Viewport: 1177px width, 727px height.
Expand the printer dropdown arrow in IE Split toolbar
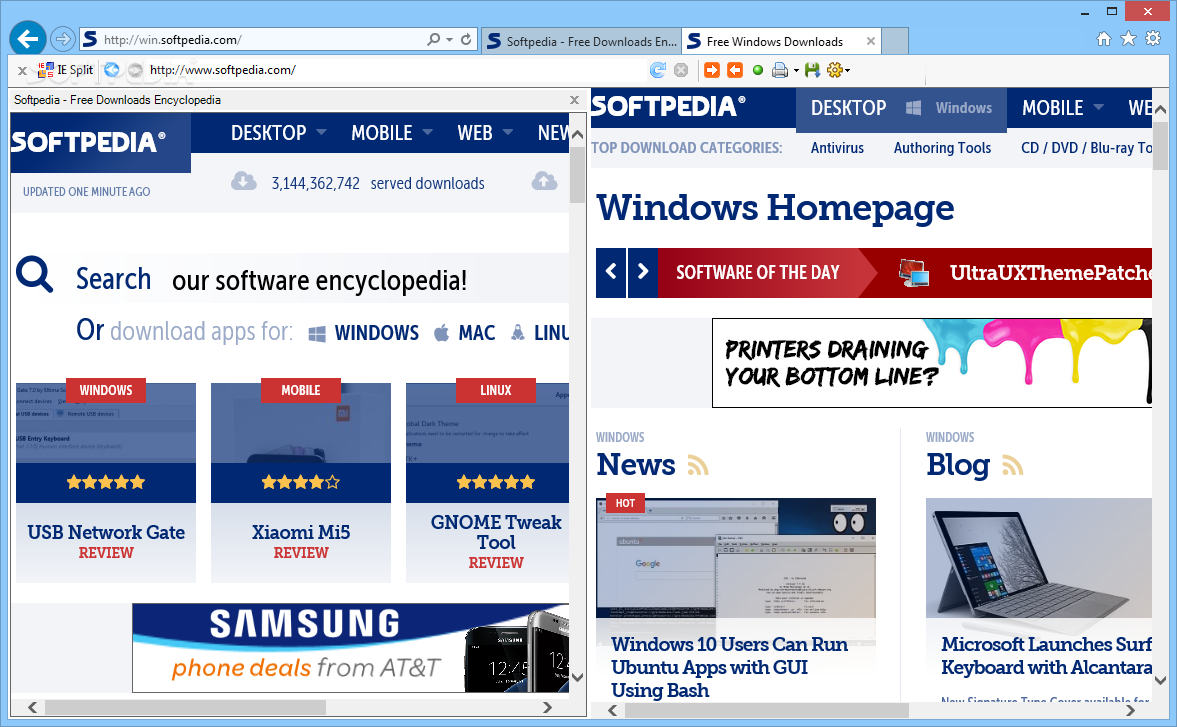coord(796,71)
